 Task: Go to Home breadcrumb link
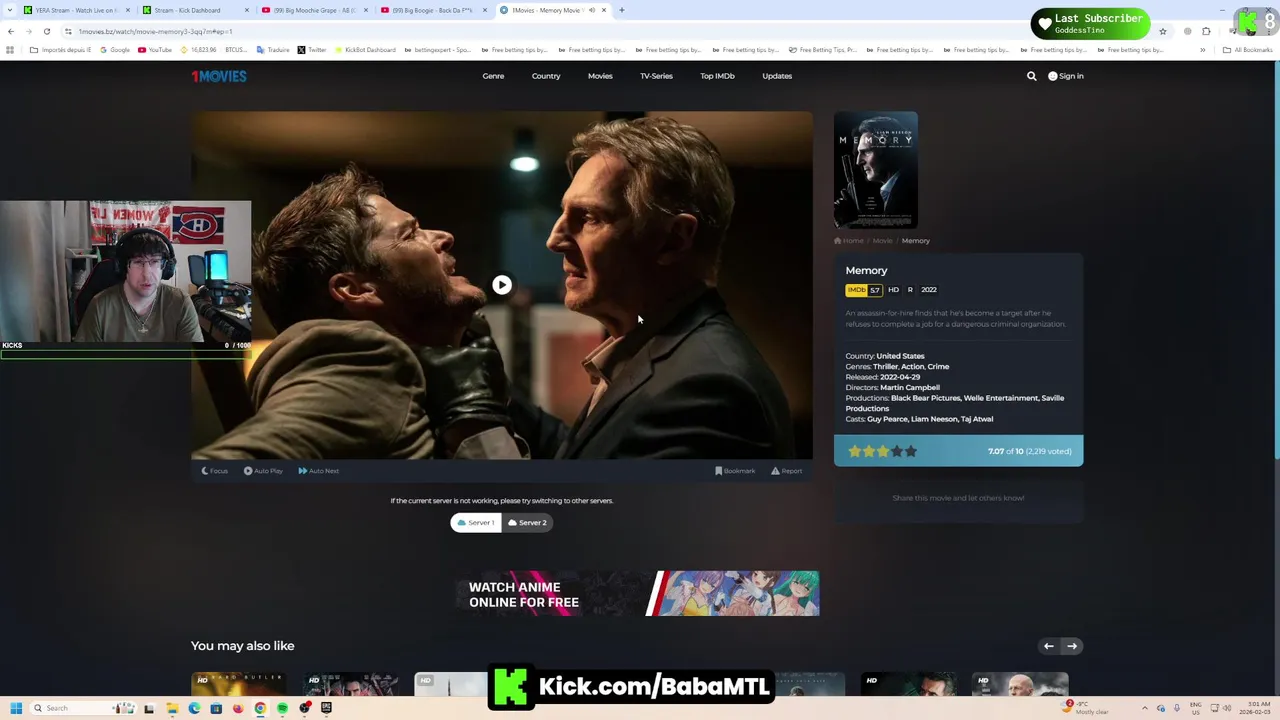pos(849,241)
